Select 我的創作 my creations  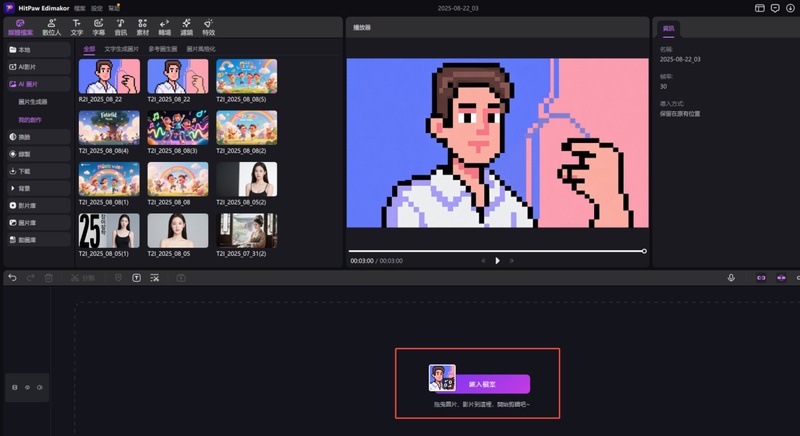pos(30,120)
